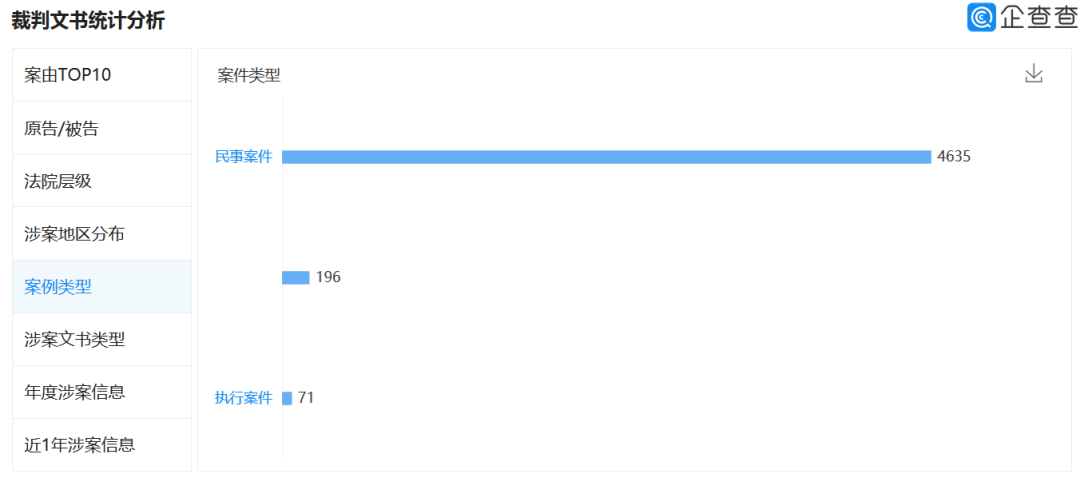Select the 法院层级 tab
Image resolution: width=1080 pixels, height=478 pixels.
pyautogui.click(x=58, y=181)
